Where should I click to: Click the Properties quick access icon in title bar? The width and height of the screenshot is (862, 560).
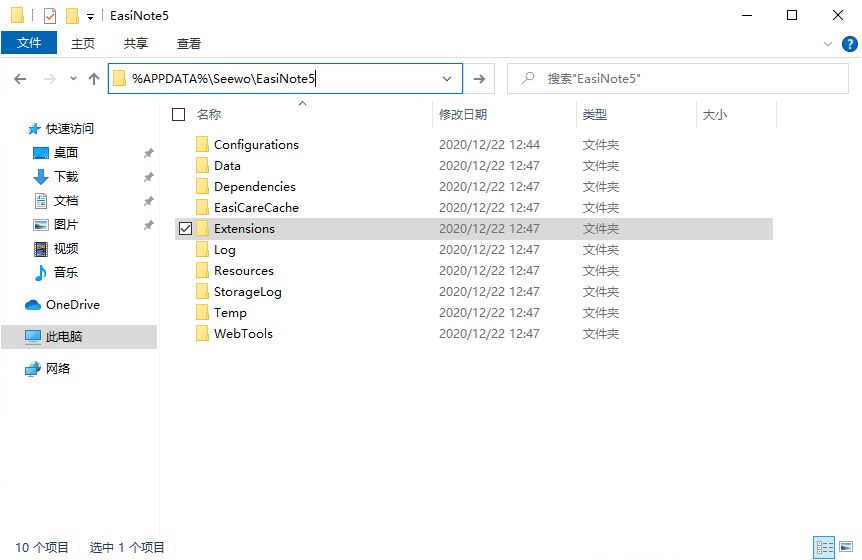tap(49, 15)
